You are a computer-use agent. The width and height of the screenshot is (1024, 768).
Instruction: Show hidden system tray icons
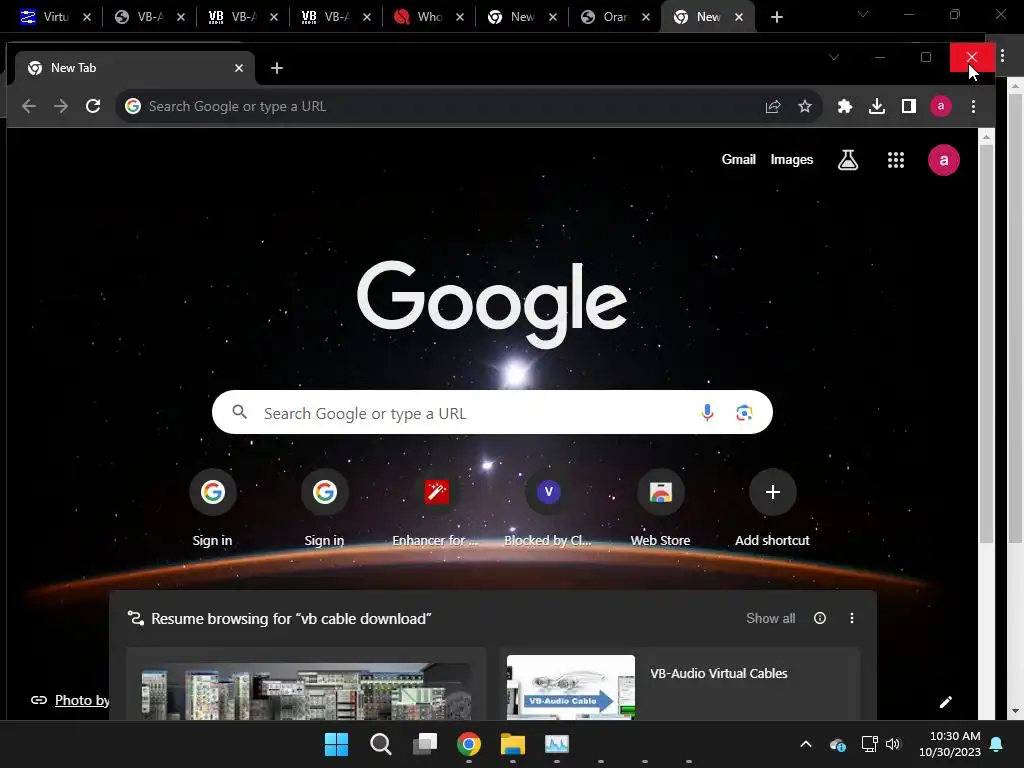tap(806, 744)
